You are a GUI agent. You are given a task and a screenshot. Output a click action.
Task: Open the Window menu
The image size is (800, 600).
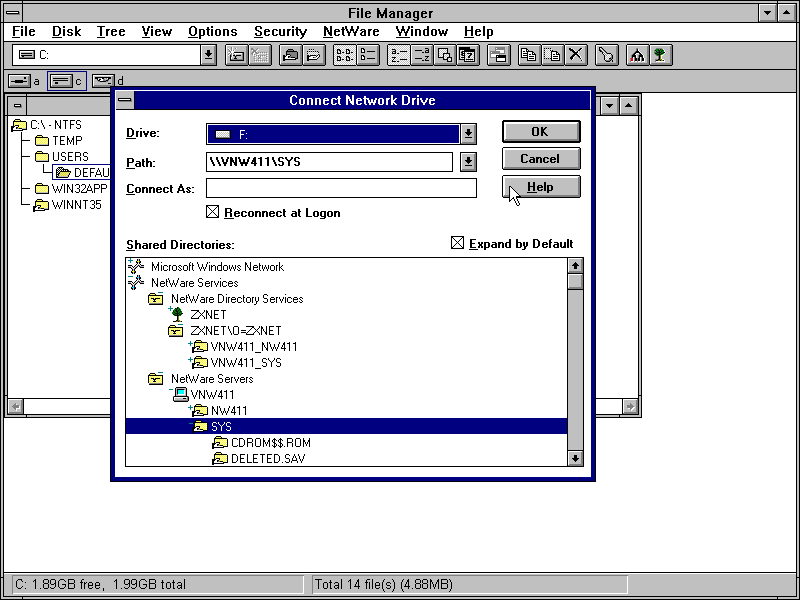coord(422,32)
